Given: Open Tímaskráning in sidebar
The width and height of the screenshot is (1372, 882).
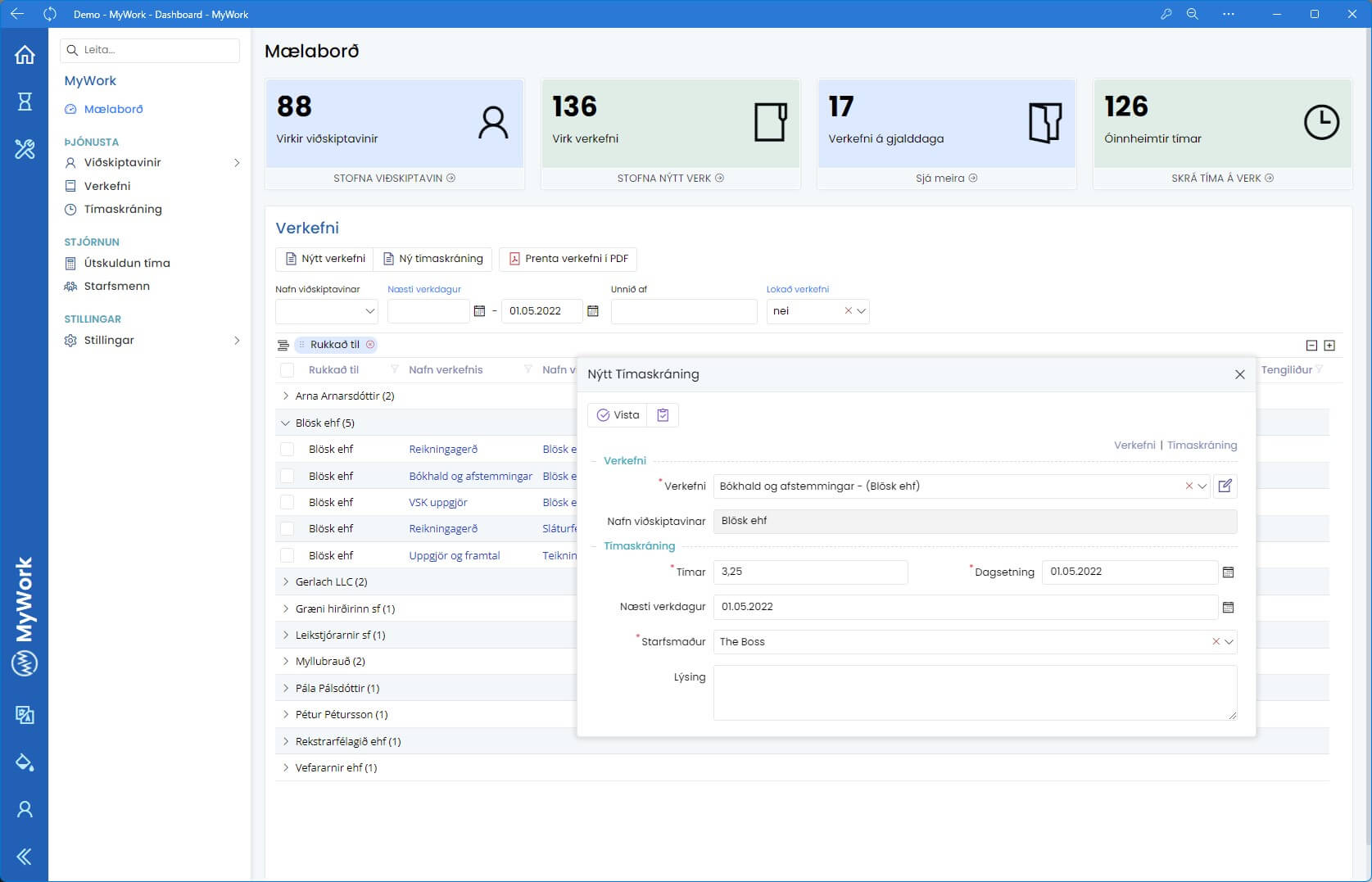Looking at the screenshot, I should pyautogui.click(x=123, y=210).
